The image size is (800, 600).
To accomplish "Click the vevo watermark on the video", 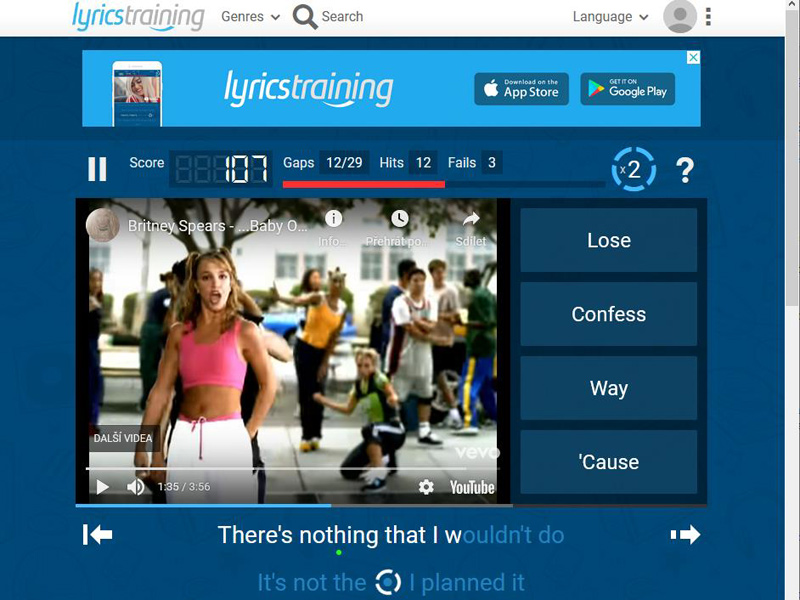I will click(x=477, y=452).
